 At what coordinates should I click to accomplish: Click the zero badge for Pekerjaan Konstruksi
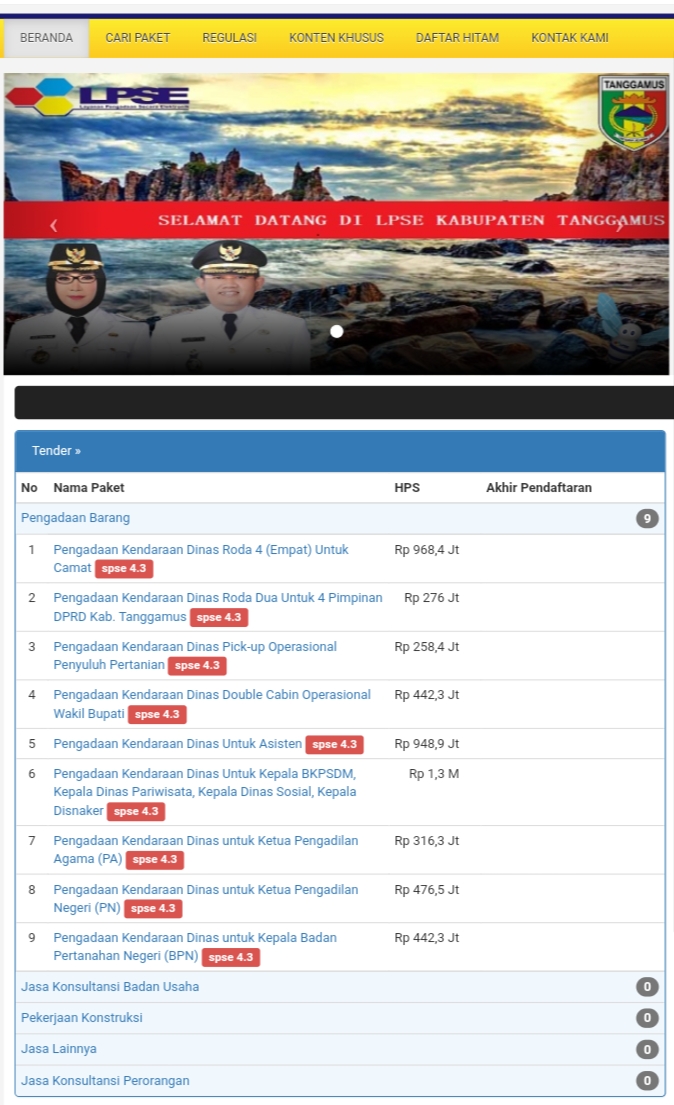pos(647,1018)
